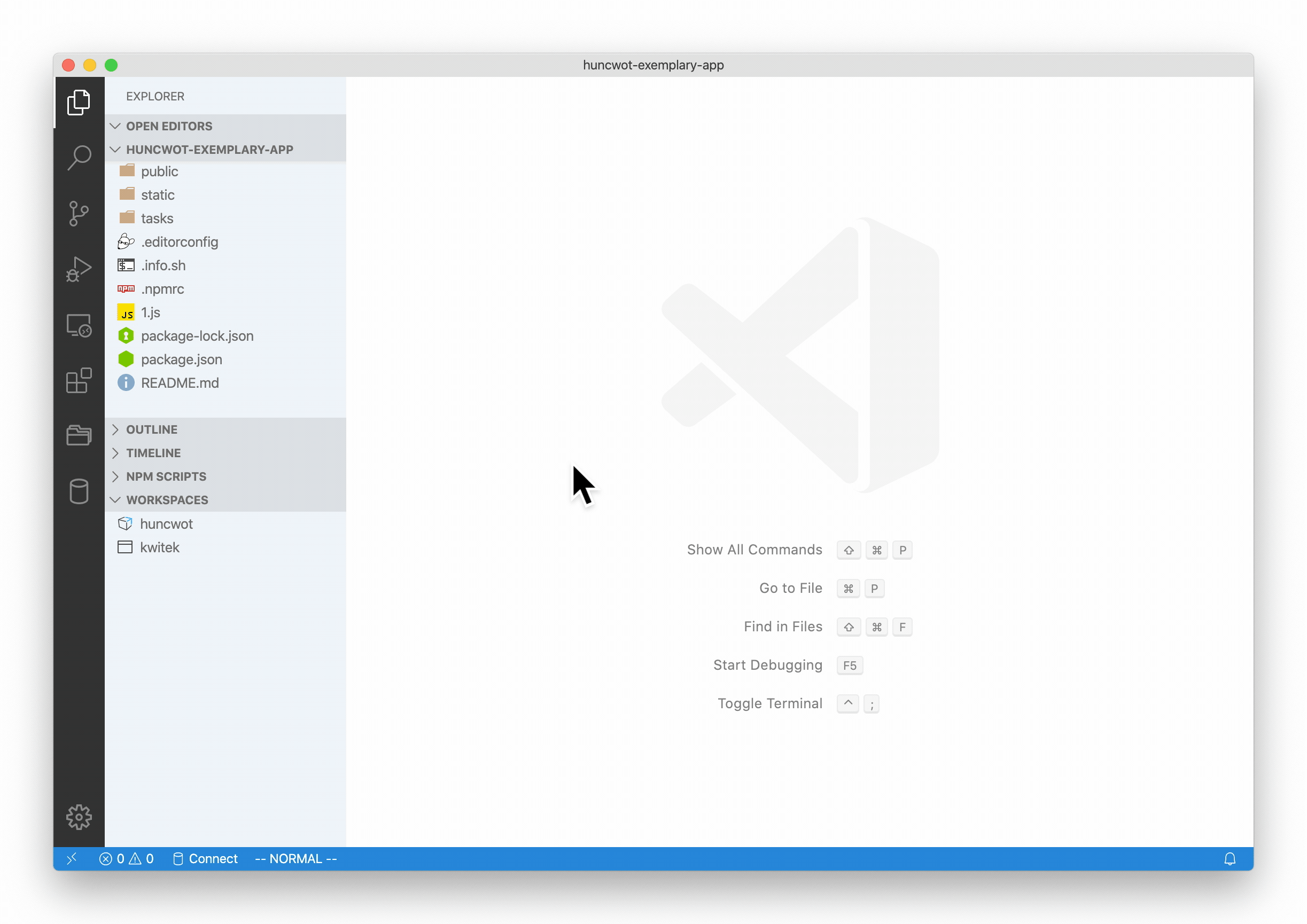Click the remote window indicator in status bar

[72, 858]
